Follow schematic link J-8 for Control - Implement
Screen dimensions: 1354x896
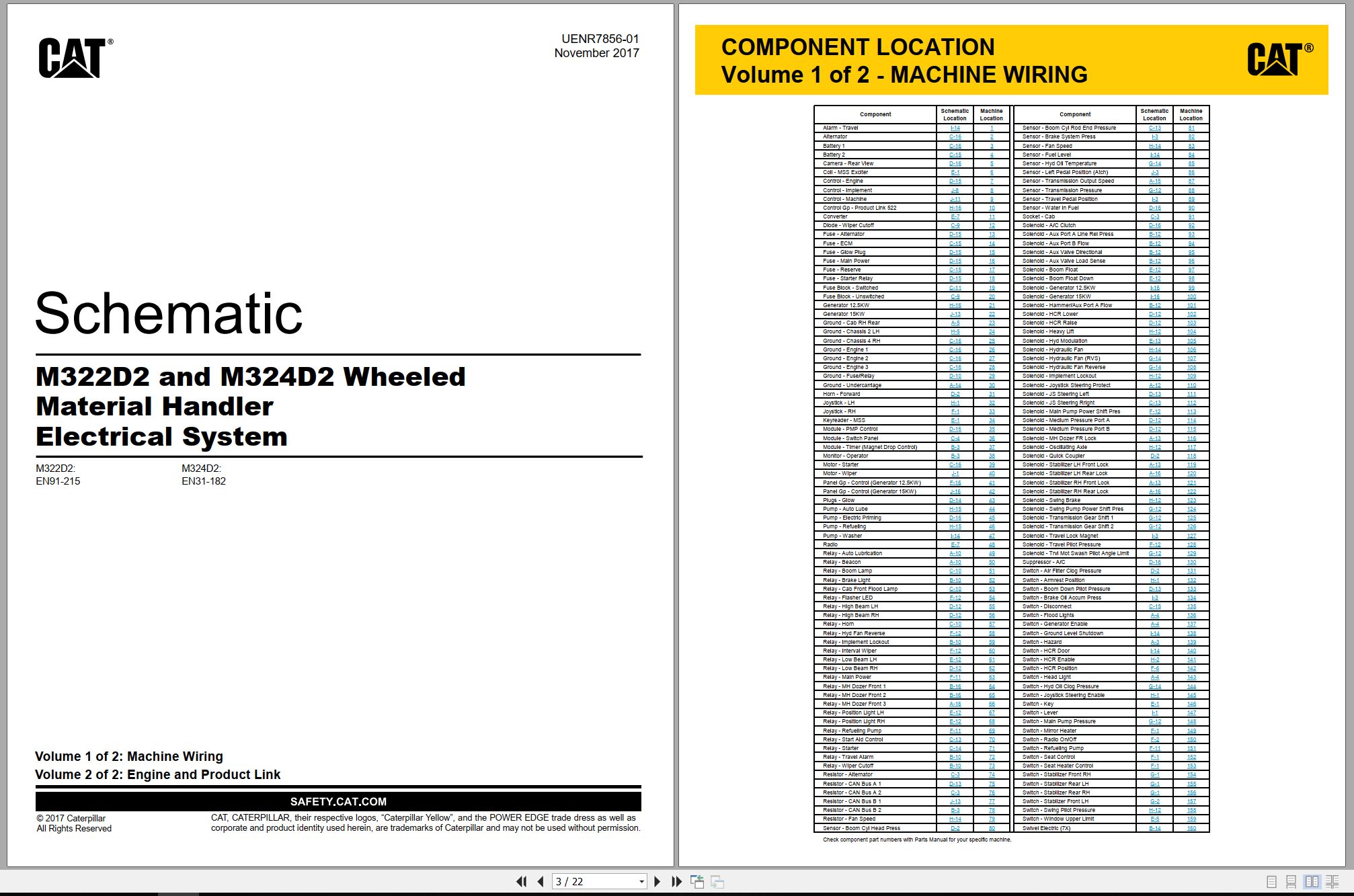pyautogui.click(x=955, y=190)
